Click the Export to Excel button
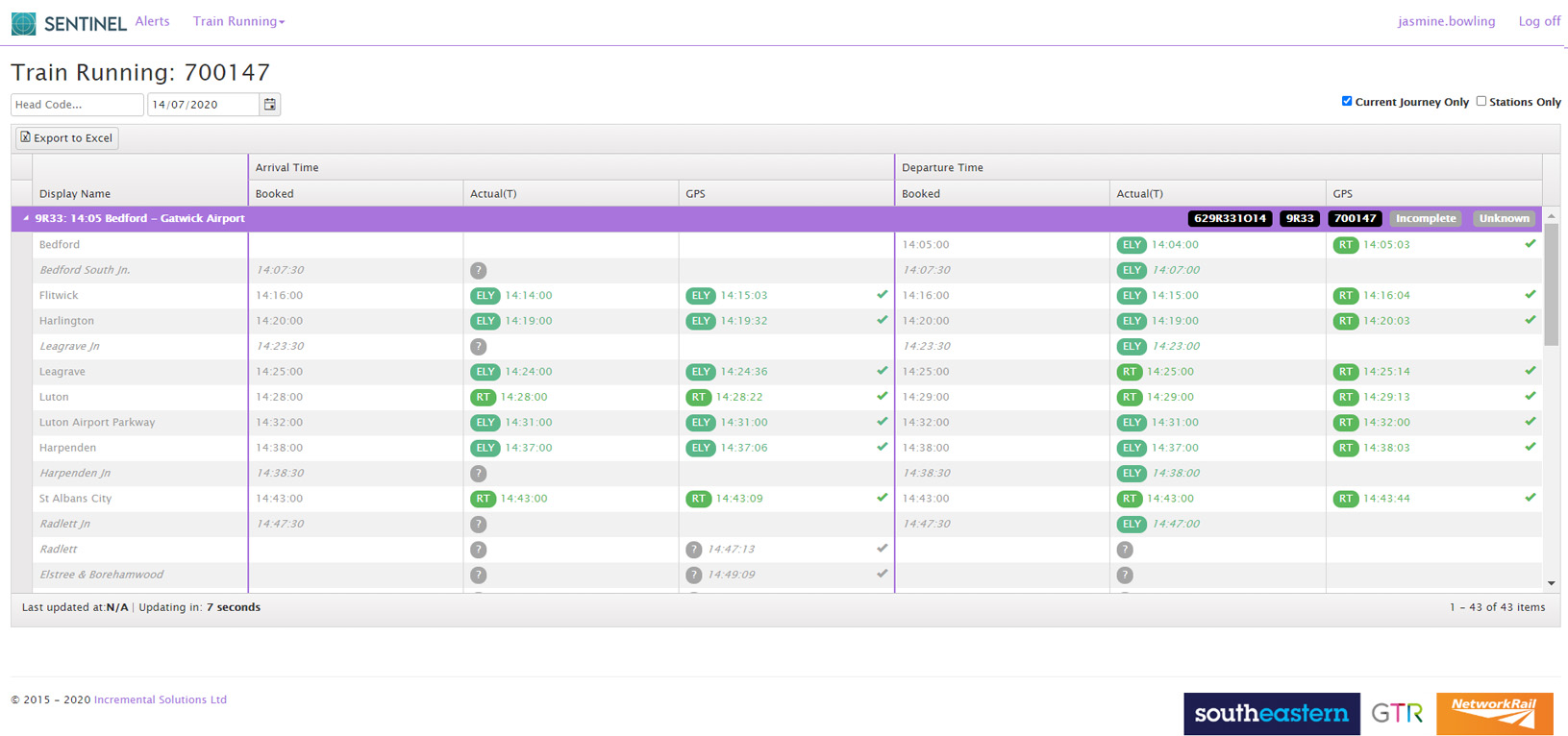Viewport: 1568px width, 736px height. click(67, 138)
